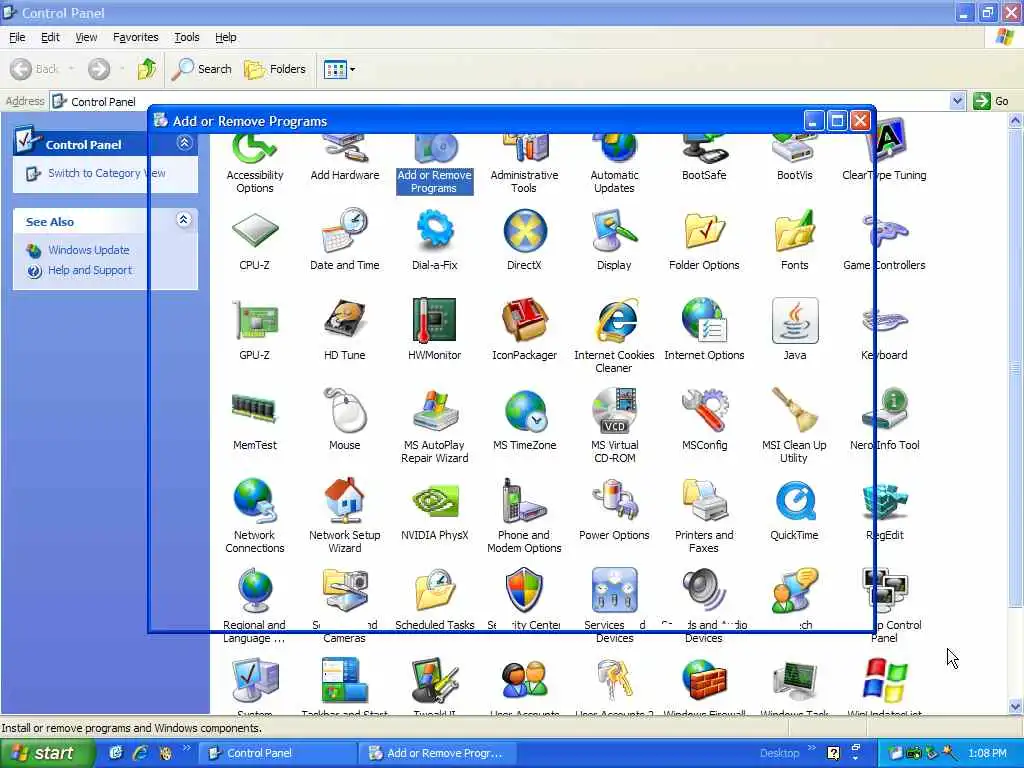1024x768 pixels.
Task: Open Administrative Tools icon
Action: tap(524, 150)
